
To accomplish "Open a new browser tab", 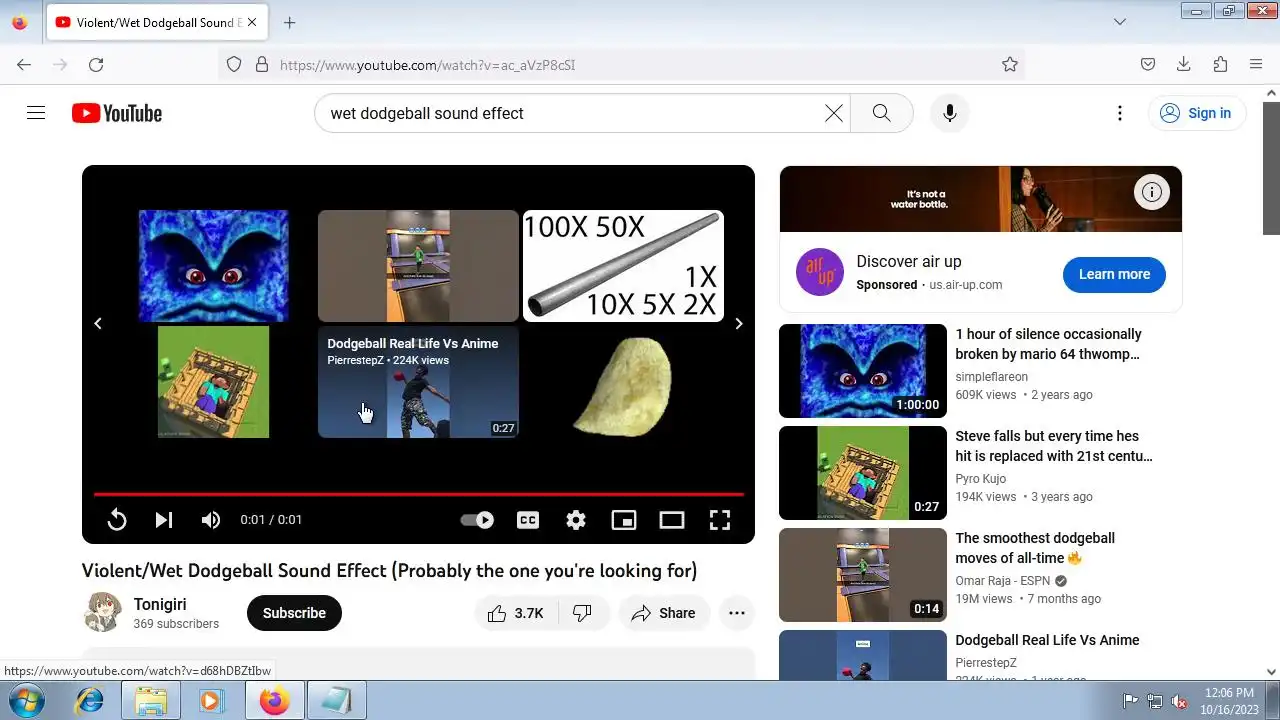I will pos(290,22).
